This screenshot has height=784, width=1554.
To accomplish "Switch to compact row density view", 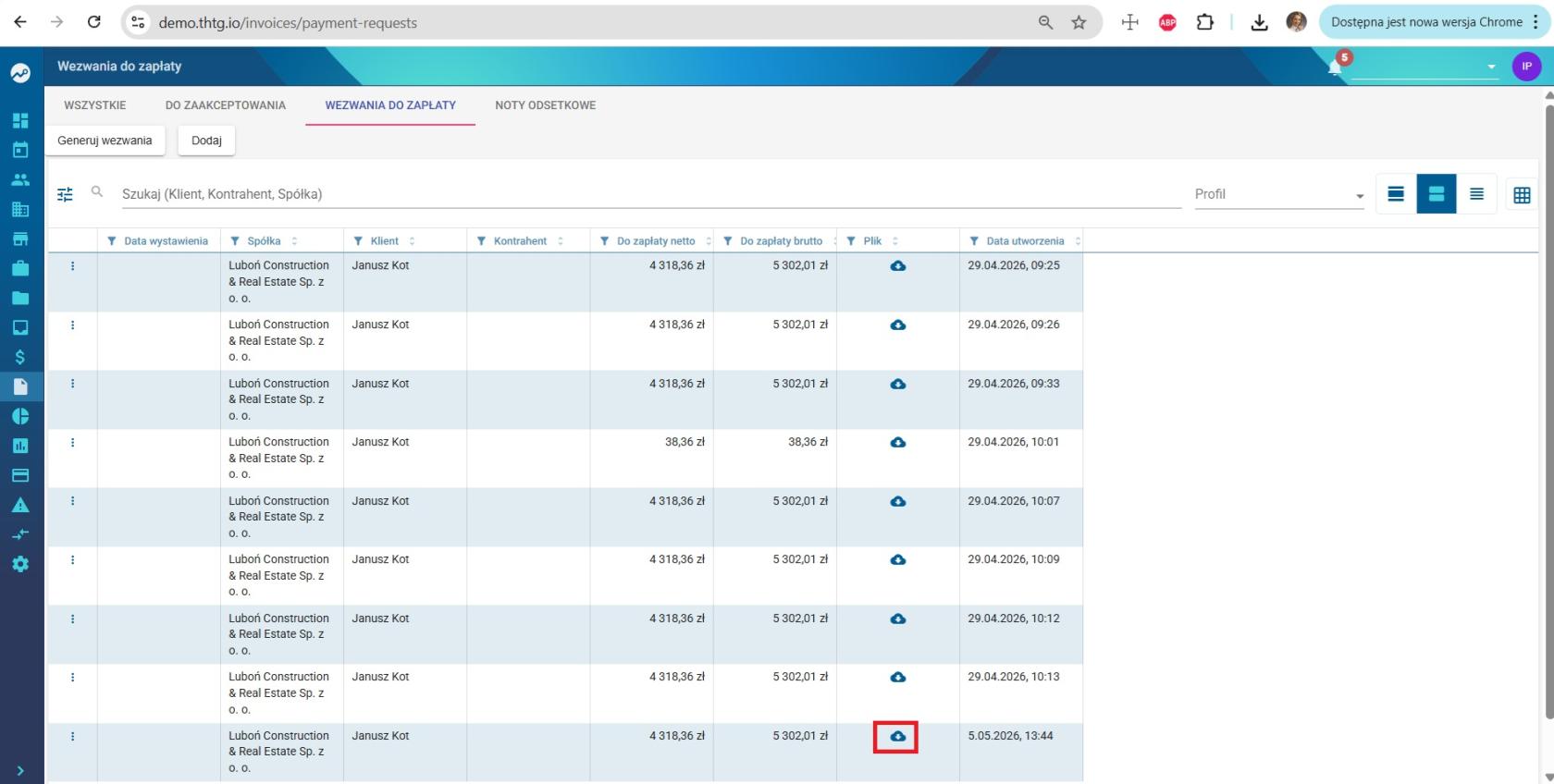I will [1476, 194].
